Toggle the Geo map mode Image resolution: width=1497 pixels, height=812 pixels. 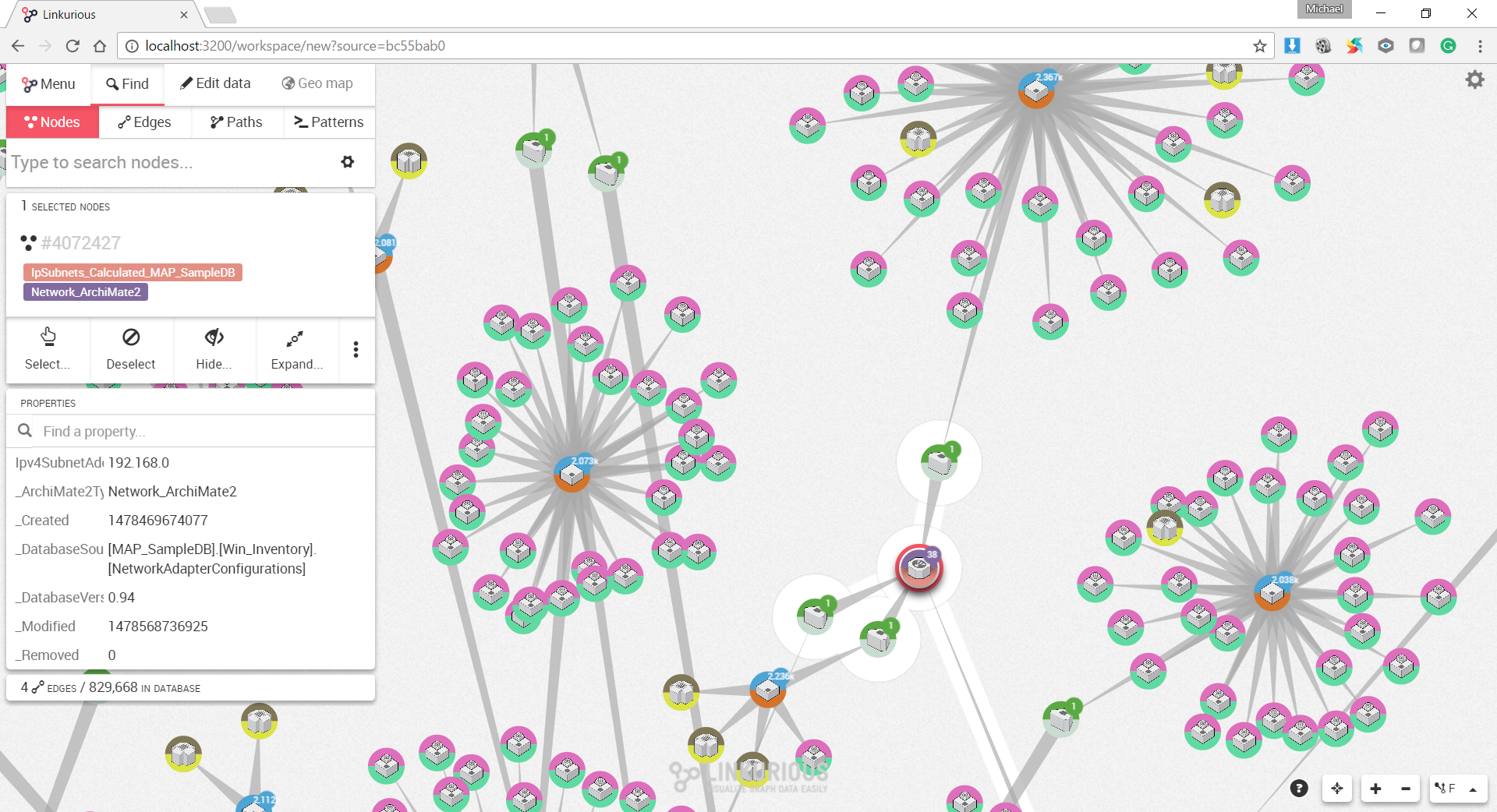[x=317, y=83]
